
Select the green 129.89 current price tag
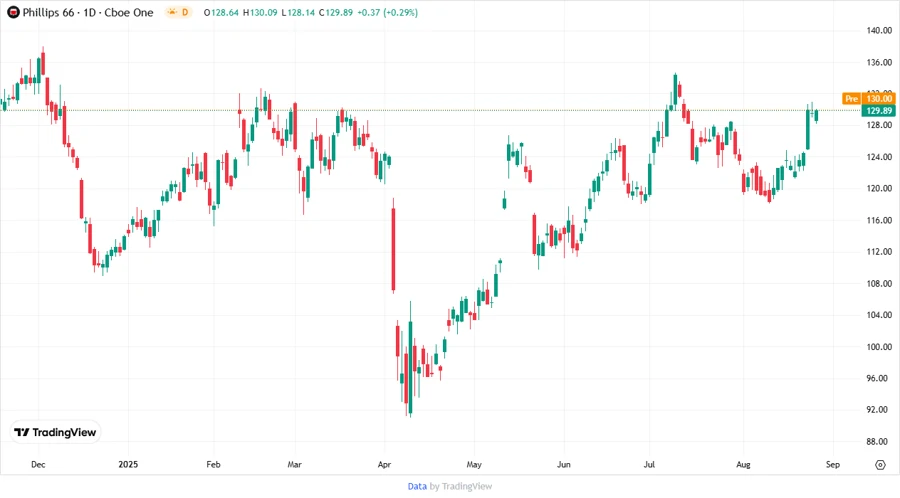click(879, 111)
